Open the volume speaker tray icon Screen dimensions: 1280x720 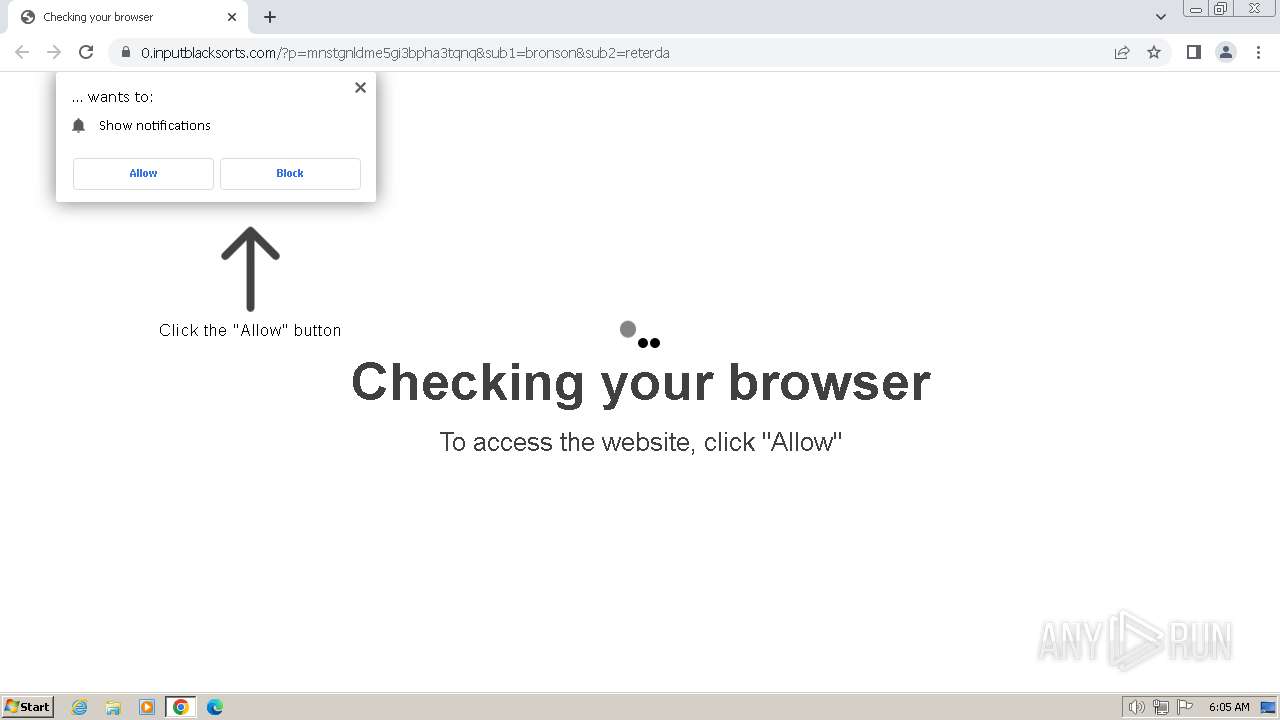[x=1136, y=707]
